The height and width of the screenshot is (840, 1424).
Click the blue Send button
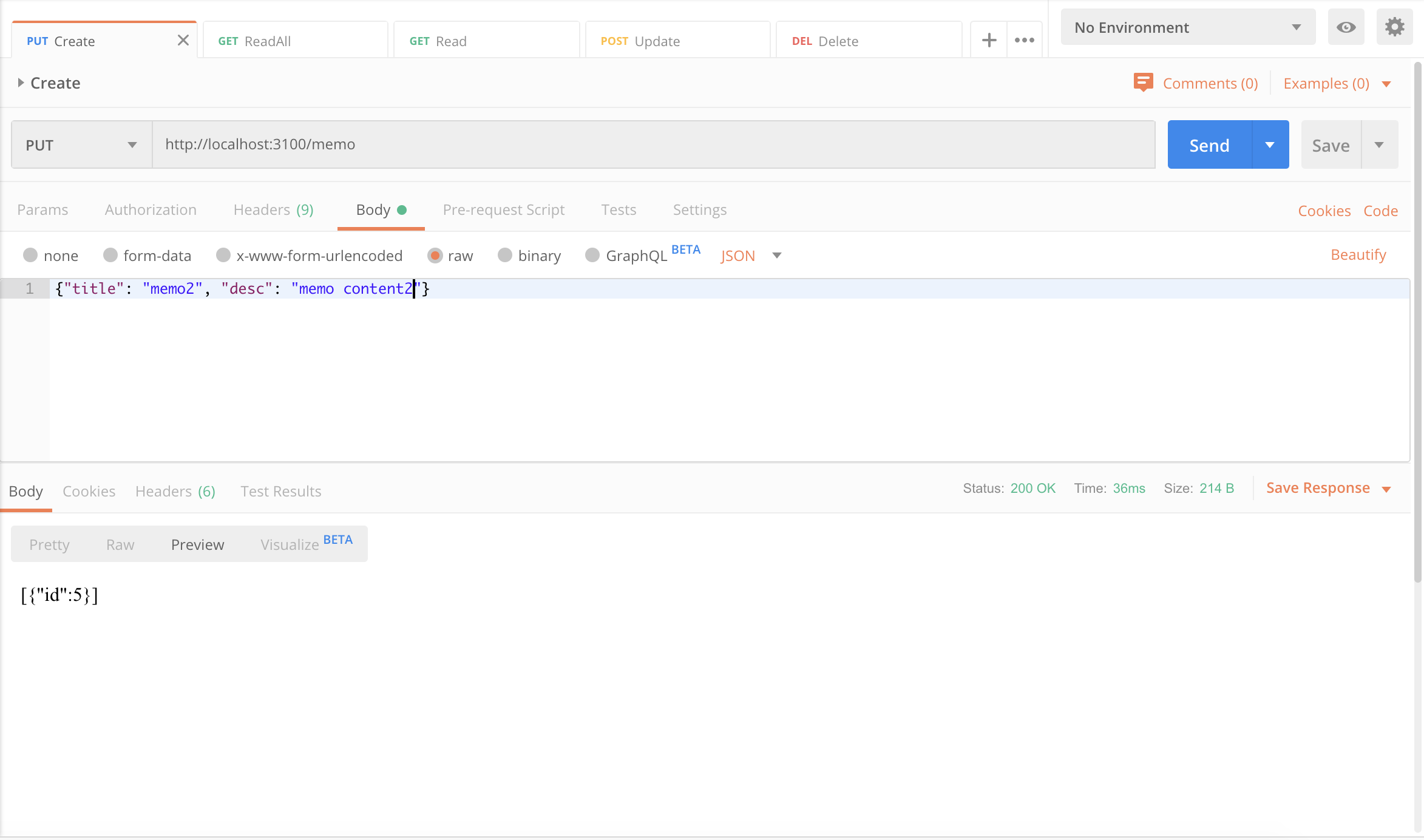1209,145
